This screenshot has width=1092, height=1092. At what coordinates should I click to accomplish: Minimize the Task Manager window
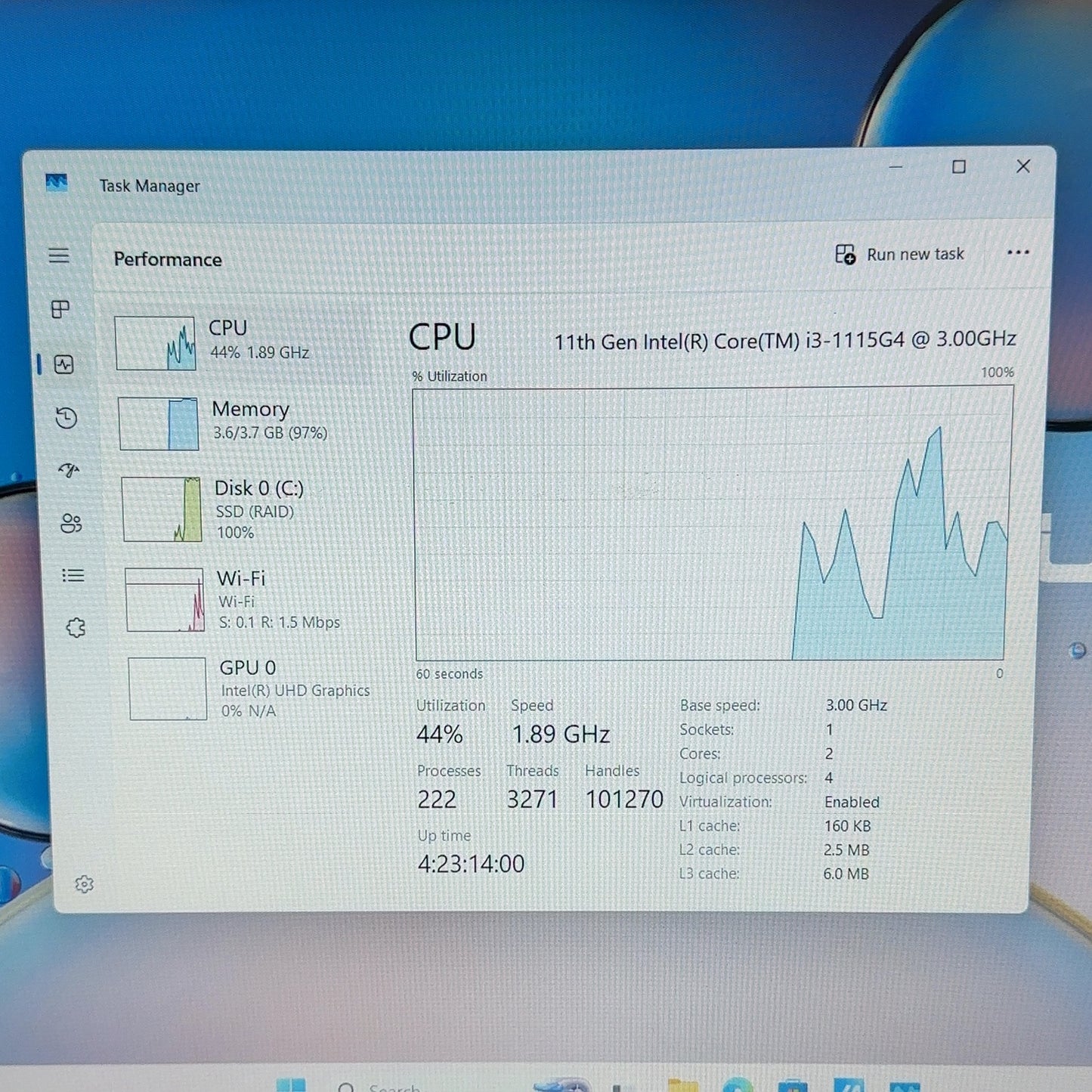click(x=896, y=166)
